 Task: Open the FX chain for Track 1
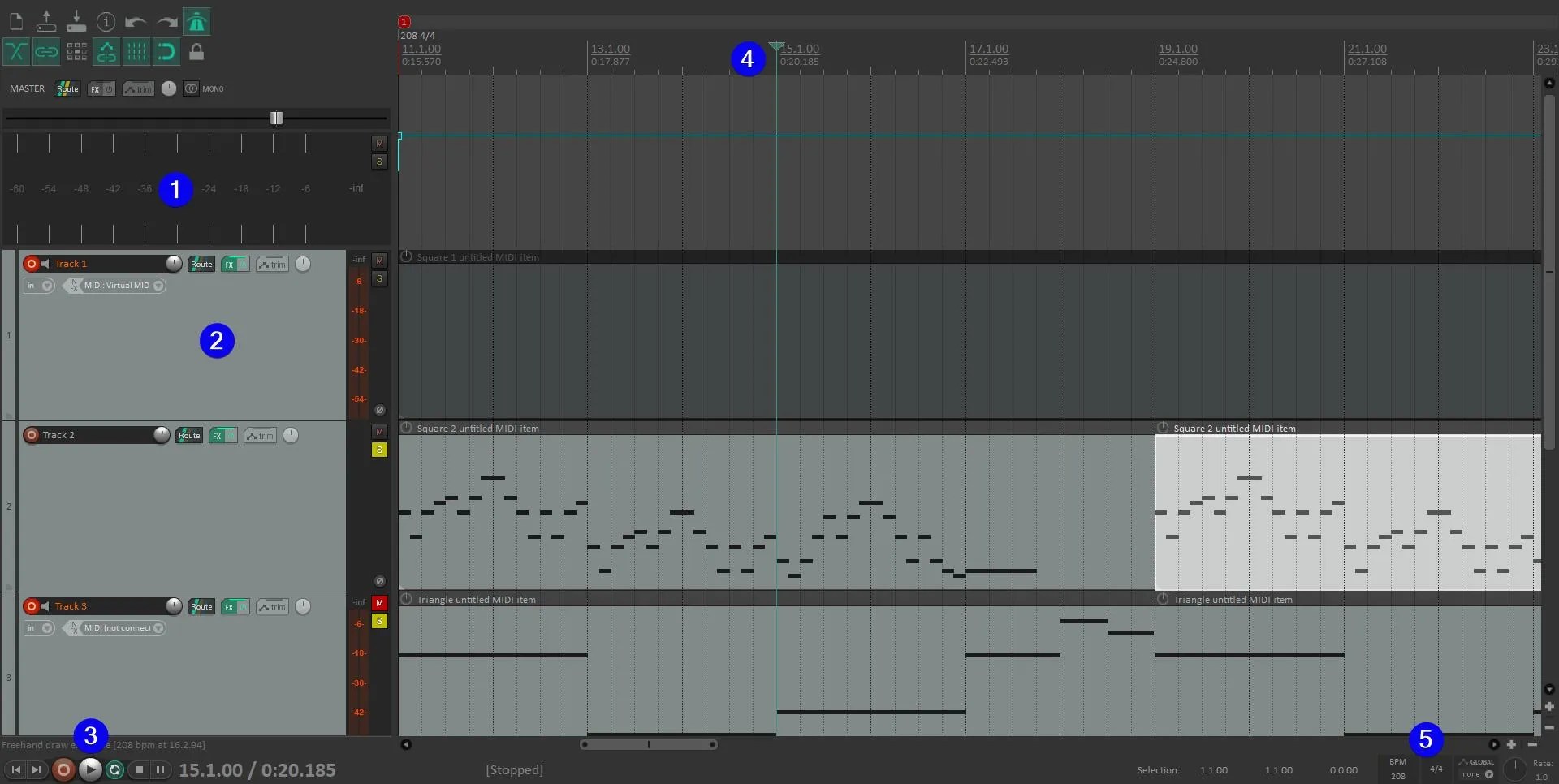230,264
